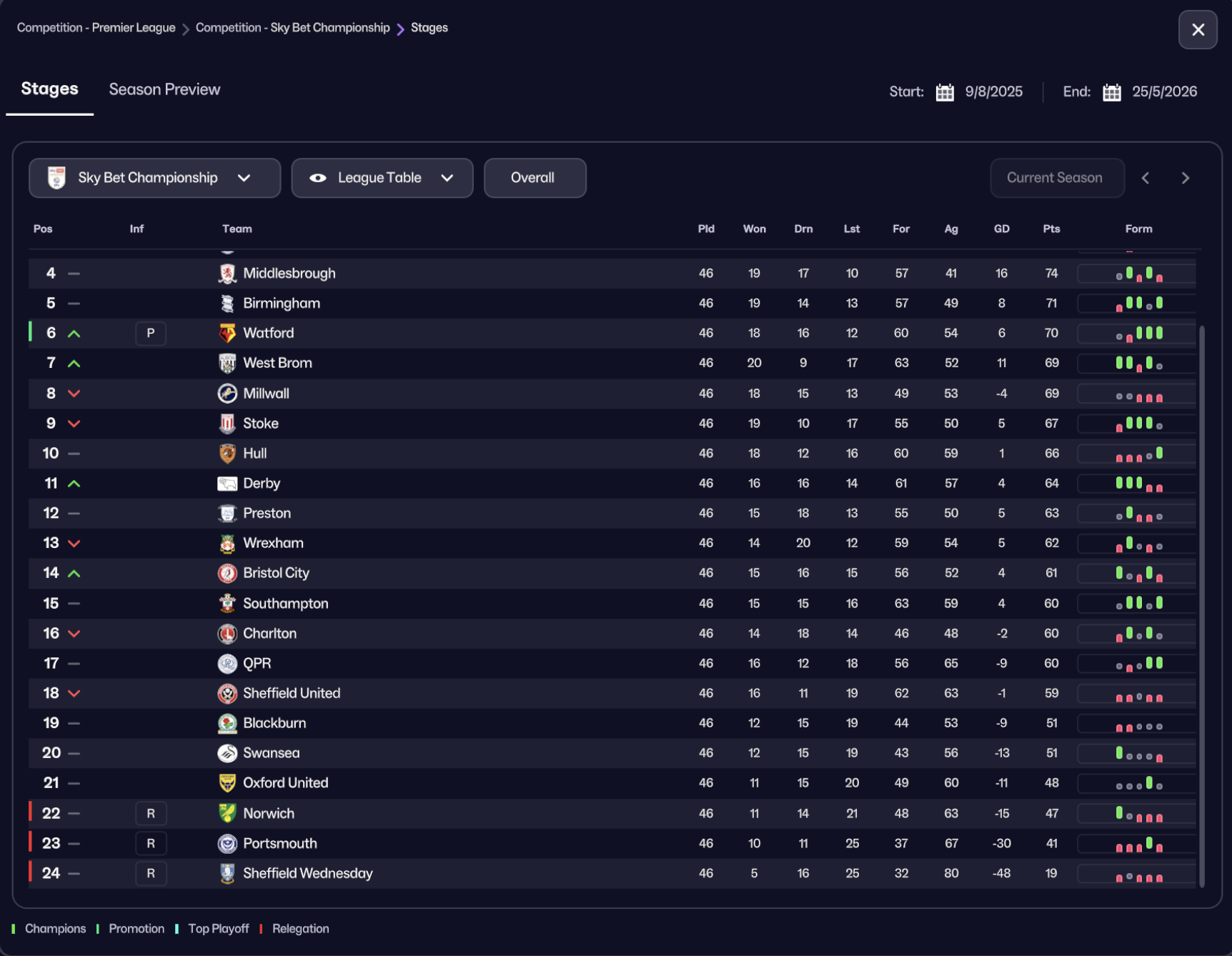This screenshot has width=1232, height=956.
Task: Expand the League Table view dropdown
Action: point(382,178)
